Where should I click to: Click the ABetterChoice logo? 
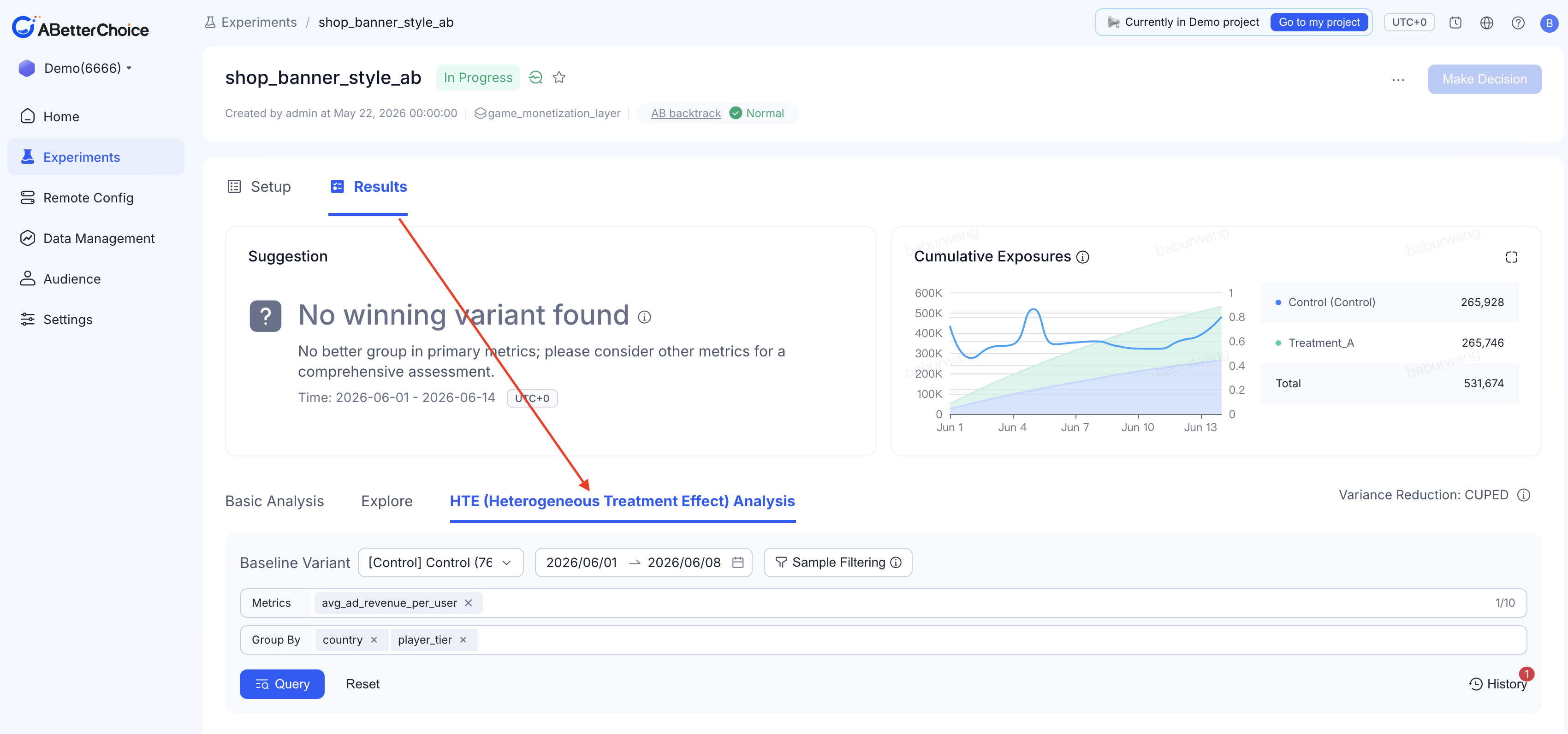80,28
